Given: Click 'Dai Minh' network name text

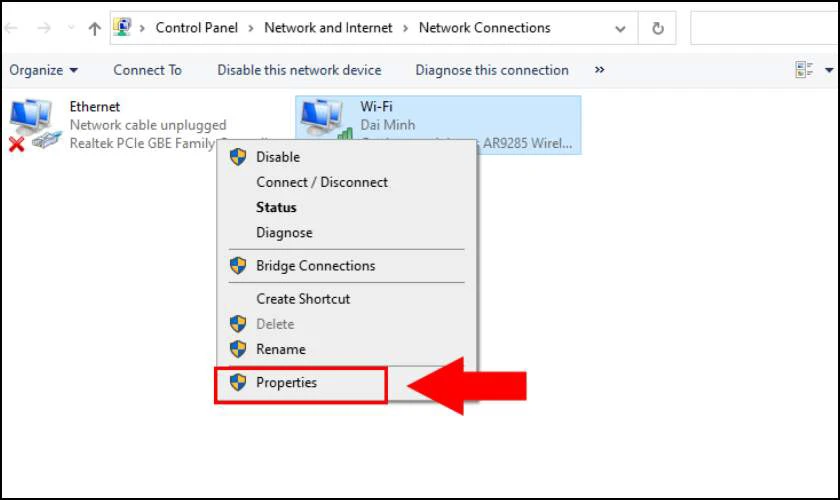Looking at the screenshot, I should 387,125.
